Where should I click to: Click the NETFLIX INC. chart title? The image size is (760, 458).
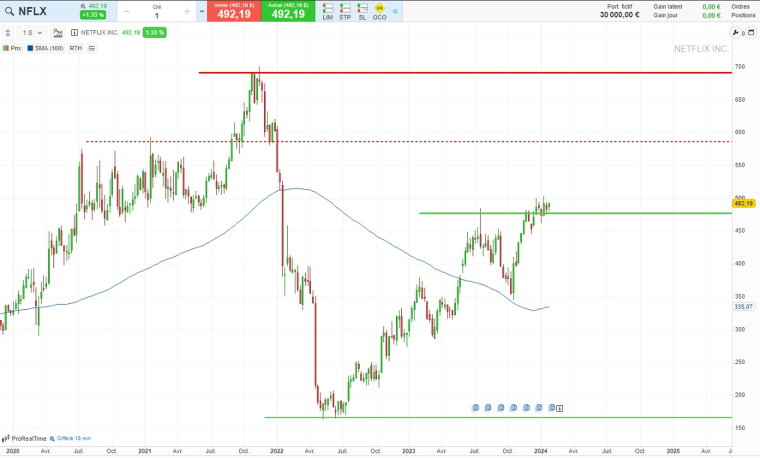(x=100, y=32)
